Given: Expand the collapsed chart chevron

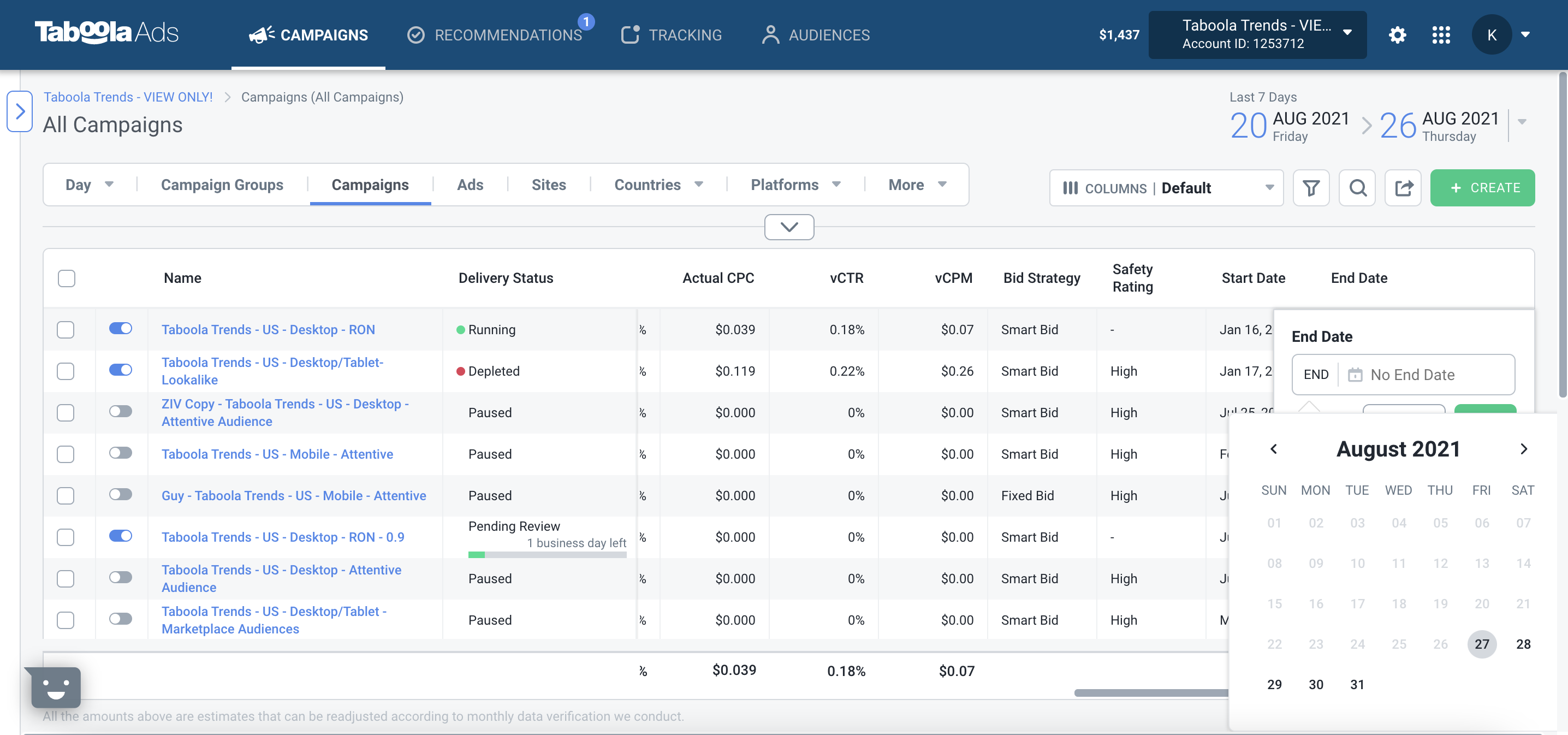Looking at the screenshot, I should tap(789, 227).
